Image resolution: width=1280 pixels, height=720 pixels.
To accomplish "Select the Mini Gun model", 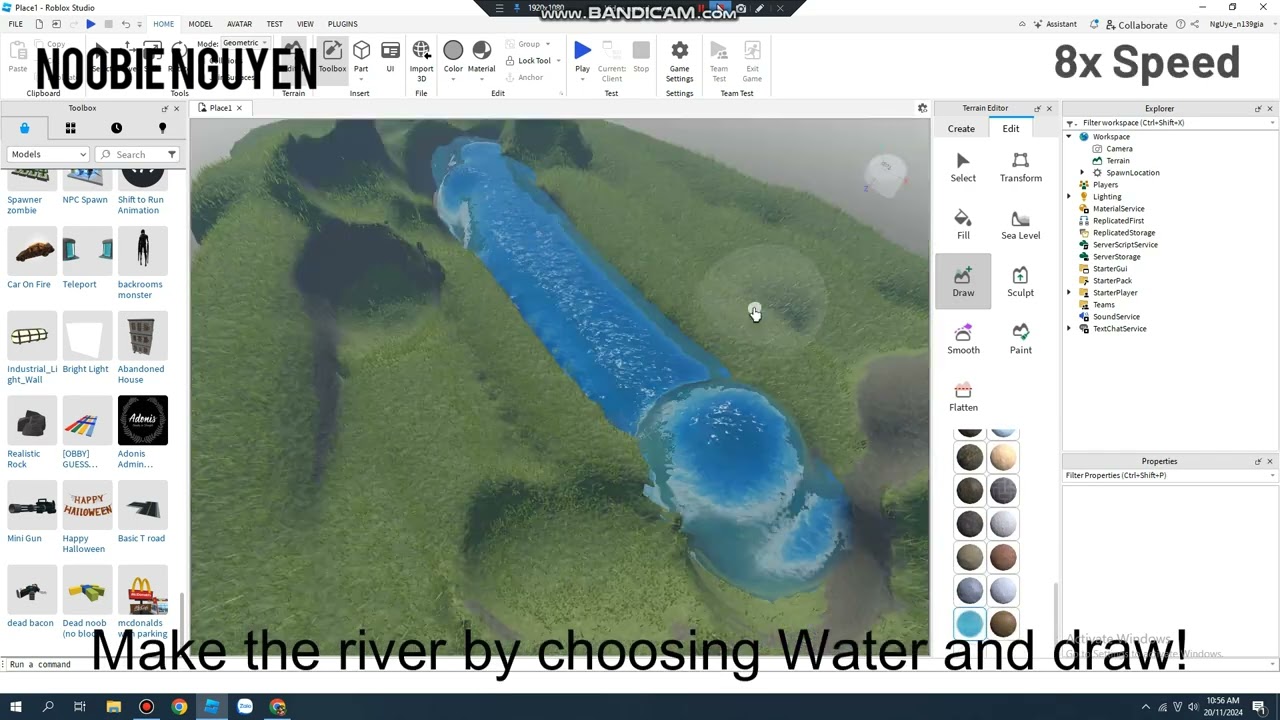I will [x=32, y=512].
